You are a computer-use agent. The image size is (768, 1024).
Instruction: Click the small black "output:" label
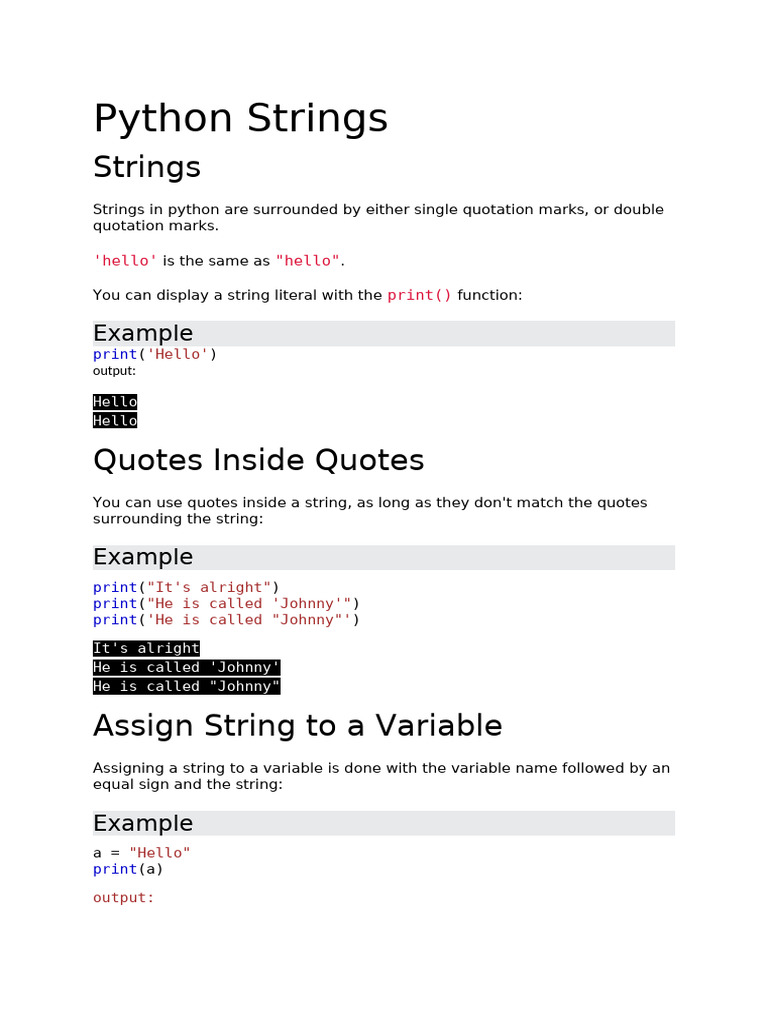114,371
